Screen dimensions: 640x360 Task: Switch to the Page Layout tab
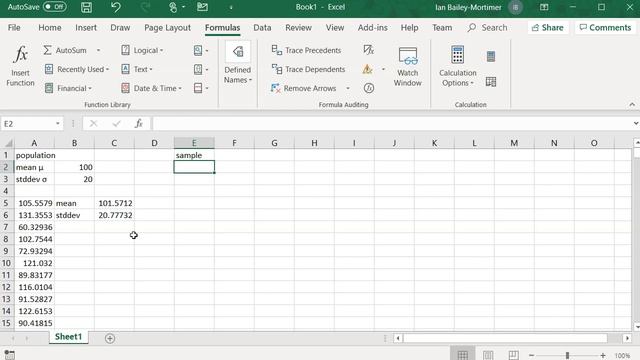point(167,28)
